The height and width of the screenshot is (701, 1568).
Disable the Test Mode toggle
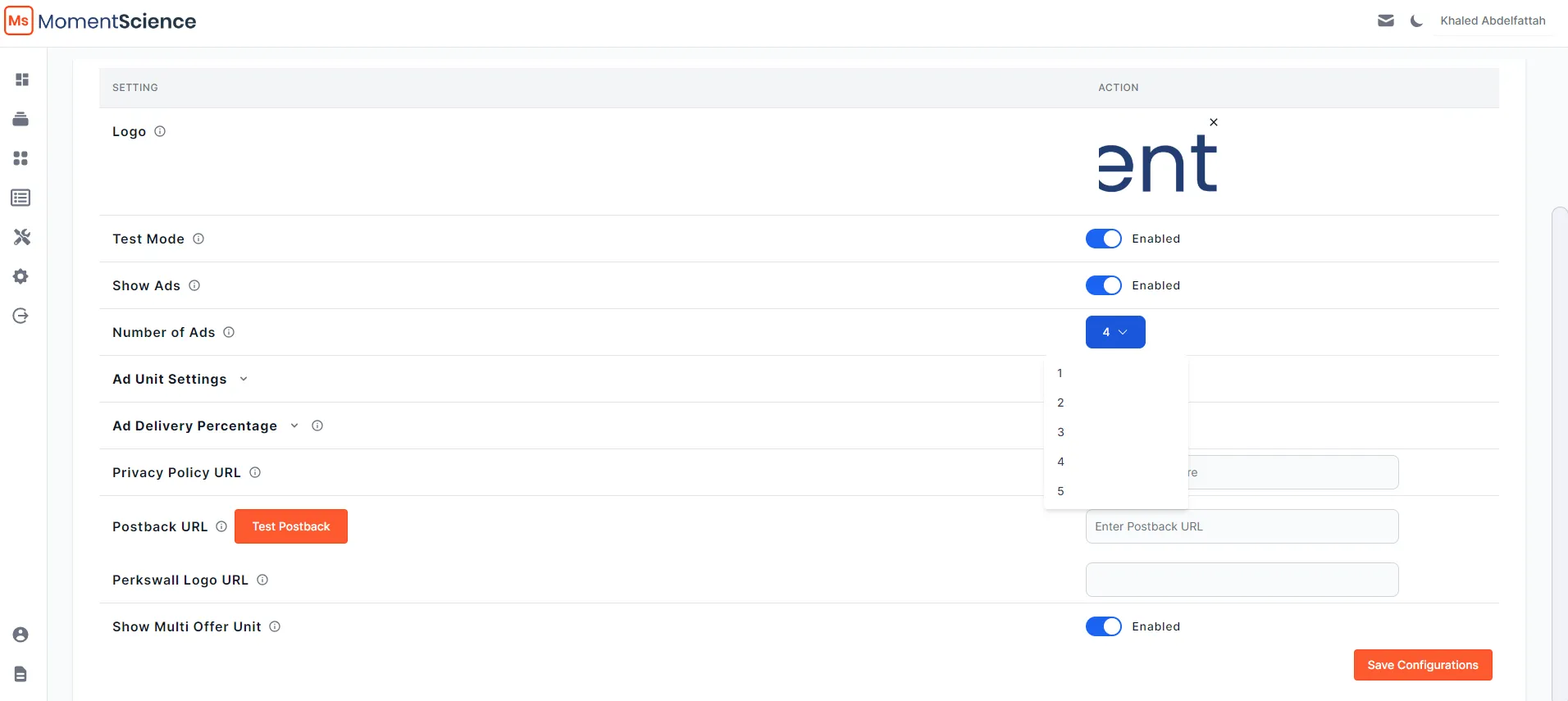(x=1104, y=239)
